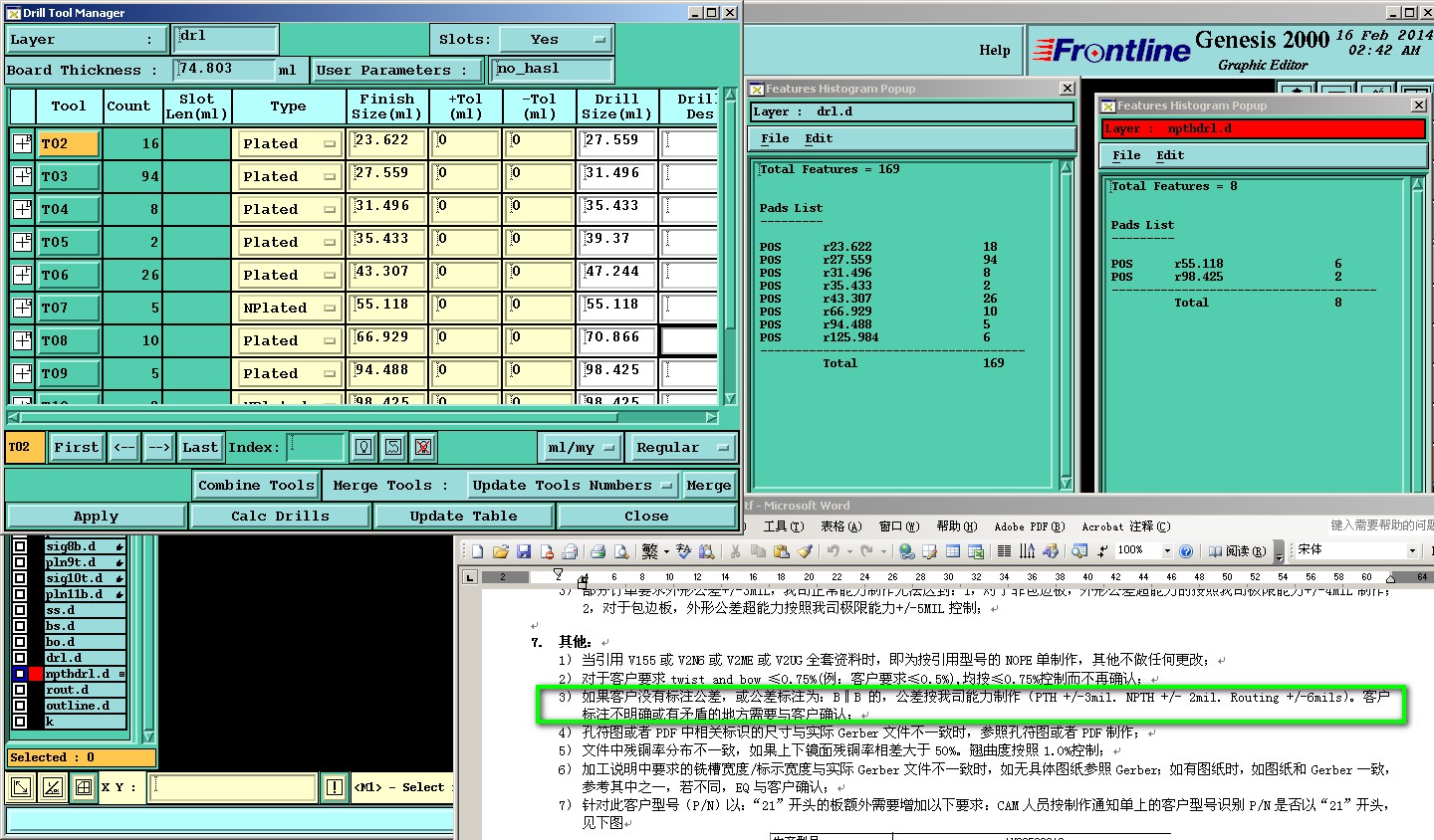This screenshot has width=1434, height=840.
Task: Click the Insert Hyperlink globe icon in Word
Action: [906, 551]
